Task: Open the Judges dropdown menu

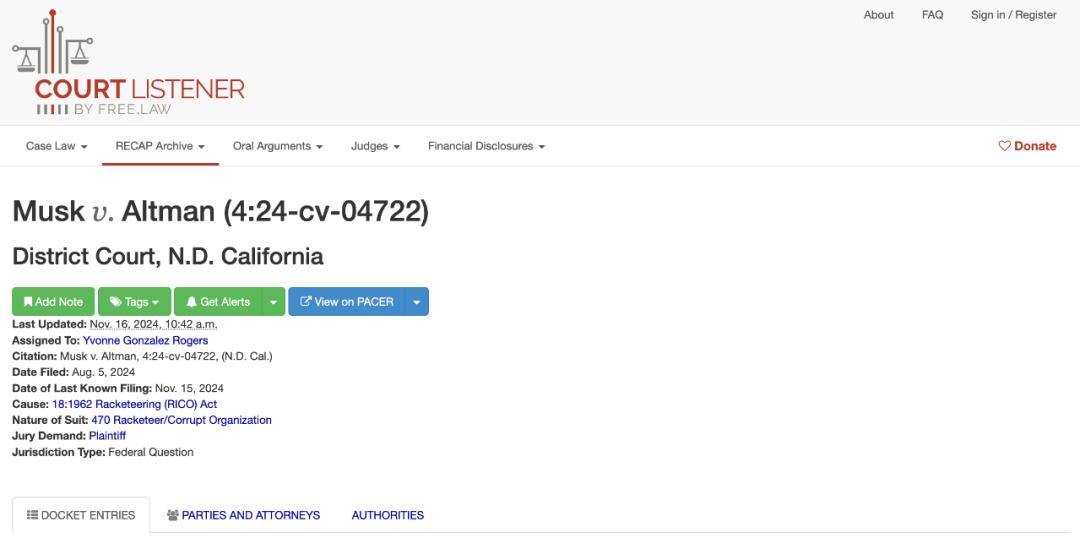Action: point(375,146)
